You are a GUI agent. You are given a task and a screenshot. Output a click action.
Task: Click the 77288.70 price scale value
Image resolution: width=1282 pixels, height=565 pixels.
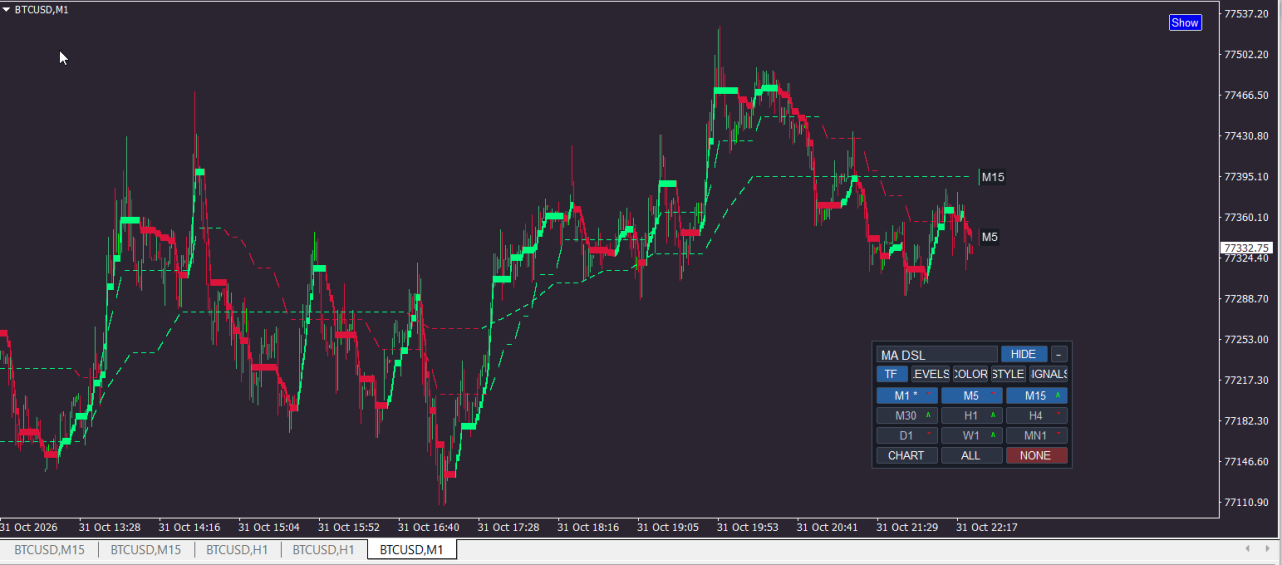(x=1246, y=299)
